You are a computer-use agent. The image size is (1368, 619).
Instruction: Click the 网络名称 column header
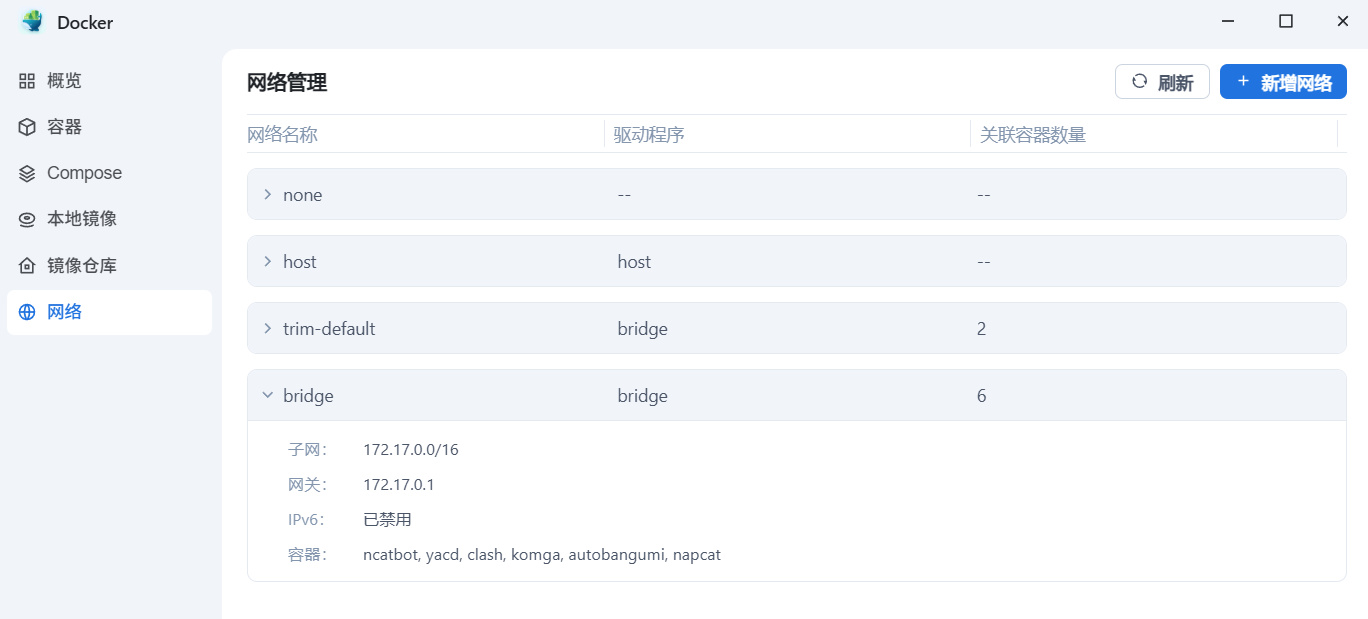point(283,134)
